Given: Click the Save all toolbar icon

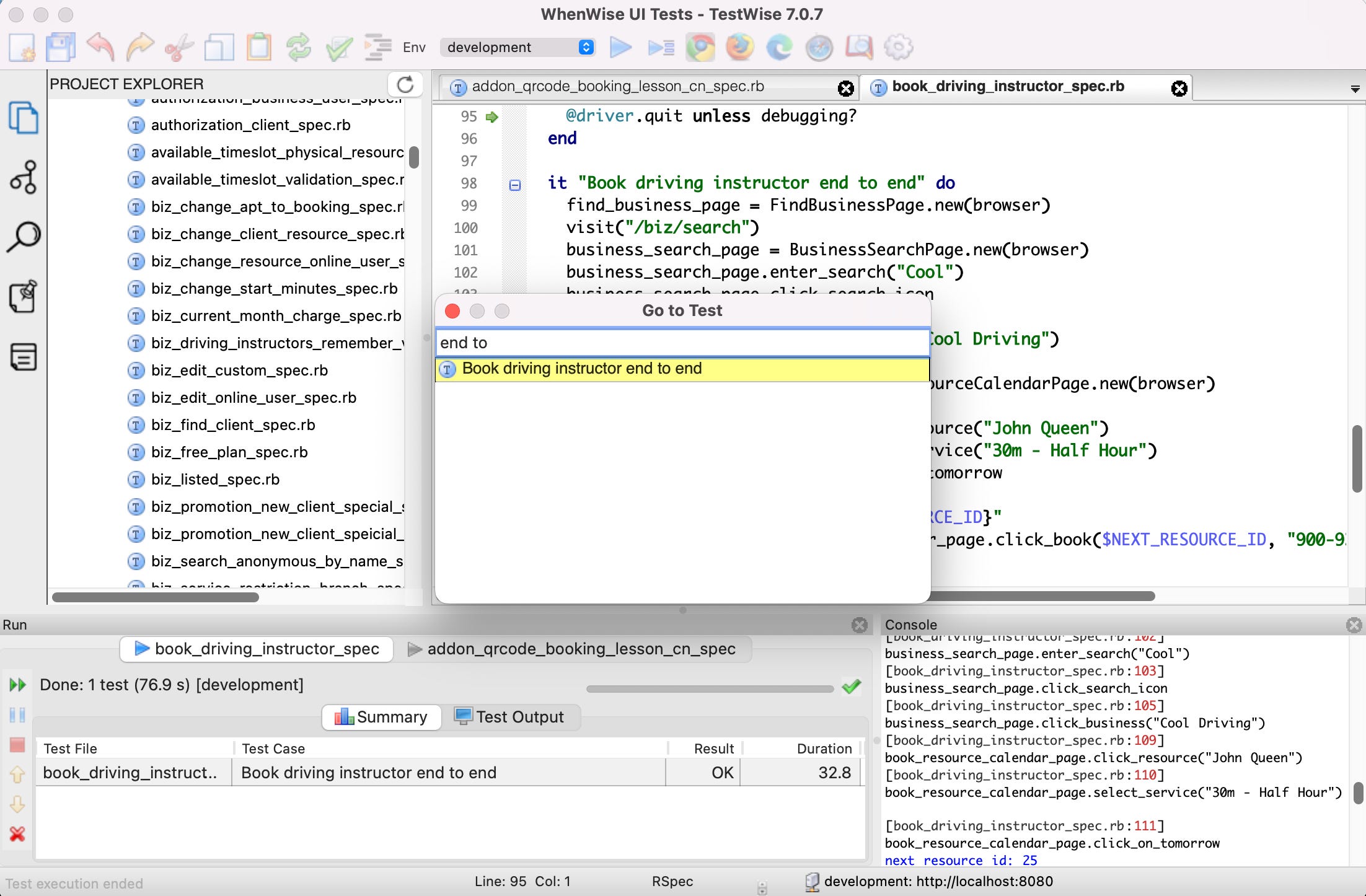Looking at the screenshot, I should pyautogui.click(x=61, y=48).
